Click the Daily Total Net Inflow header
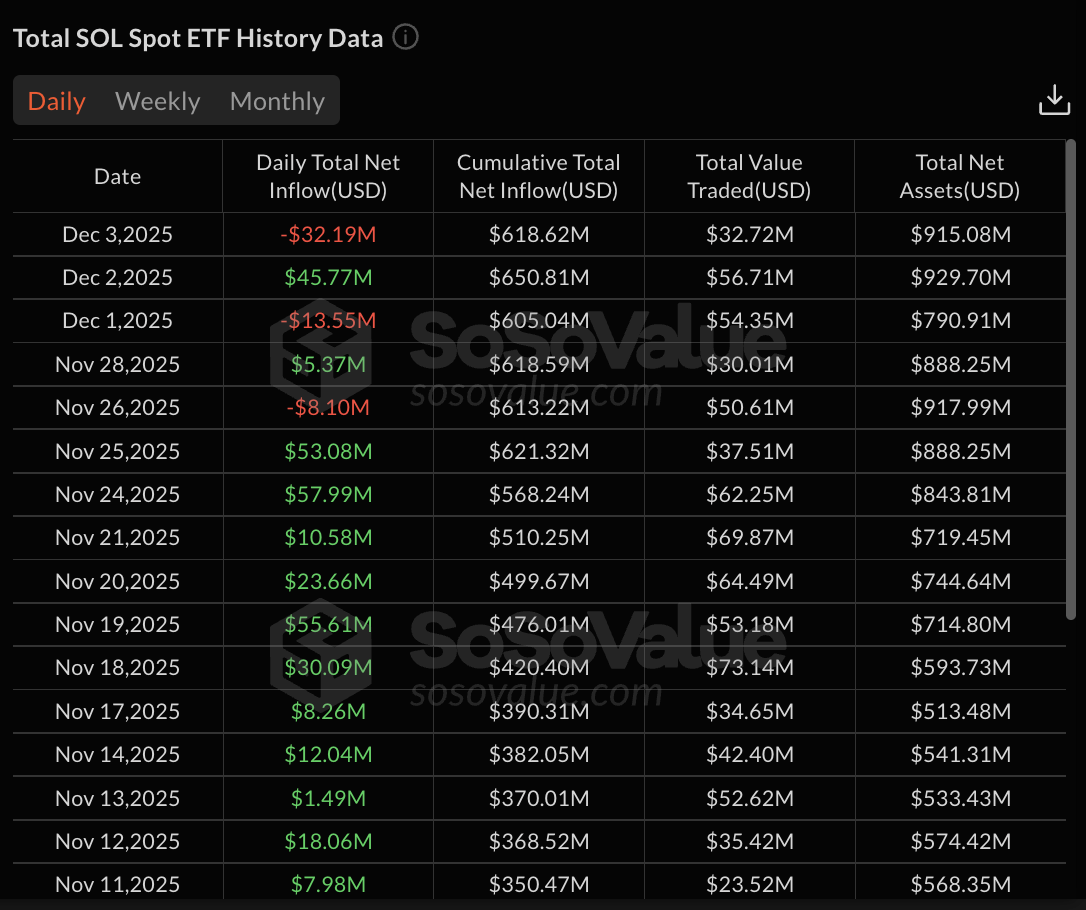Viewport: 1086px width, 910px height. (328, 177)
